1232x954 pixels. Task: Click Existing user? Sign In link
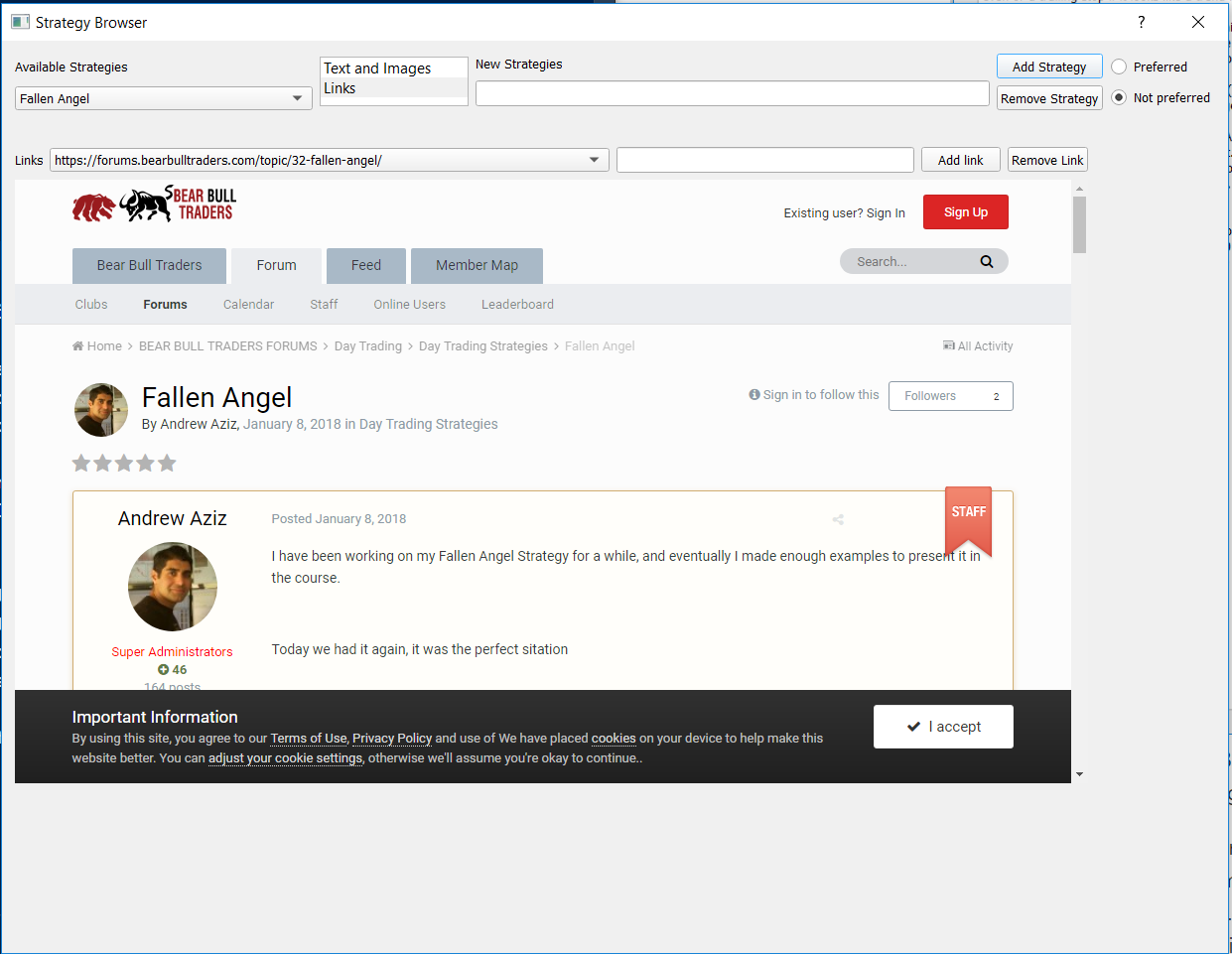tap(844, 212)
